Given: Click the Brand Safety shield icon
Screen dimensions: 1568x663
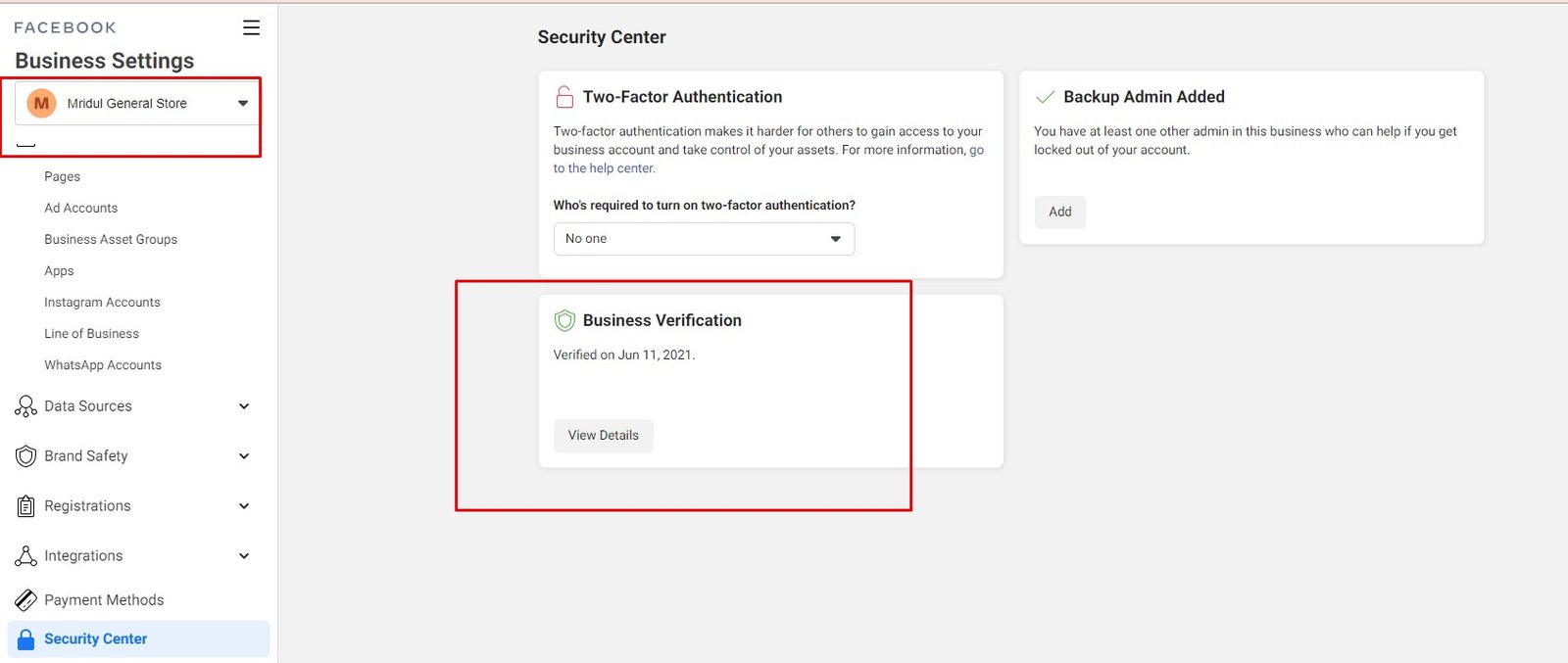Looking at the screenshot, I should (25, 456).
